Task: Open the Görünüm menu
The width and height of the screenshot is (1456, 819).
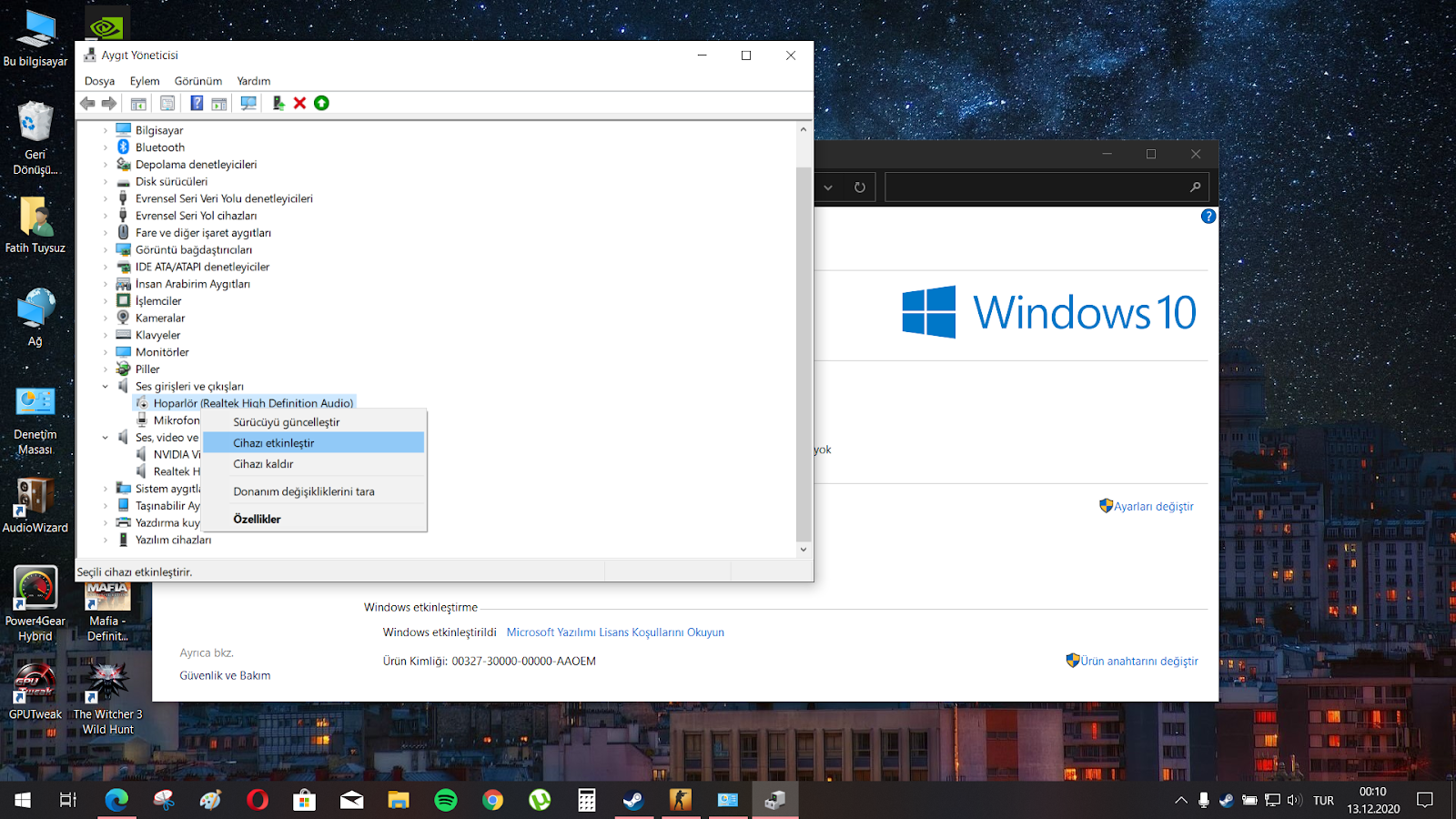Action: coord(198,81)
